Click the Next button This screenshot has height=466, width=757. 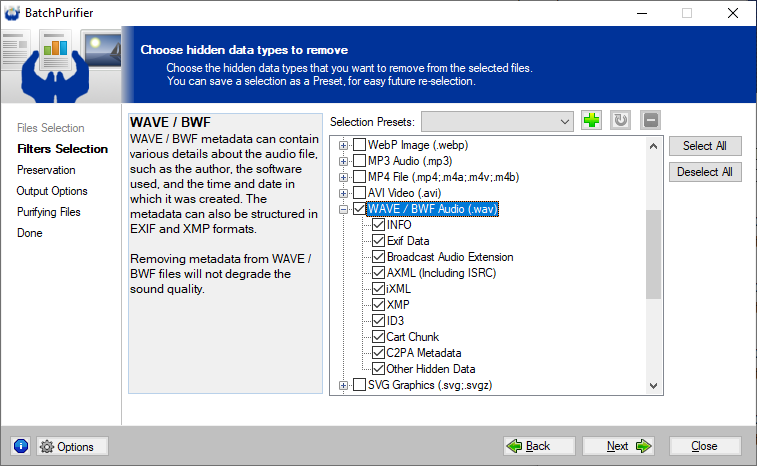click(618, 446)
